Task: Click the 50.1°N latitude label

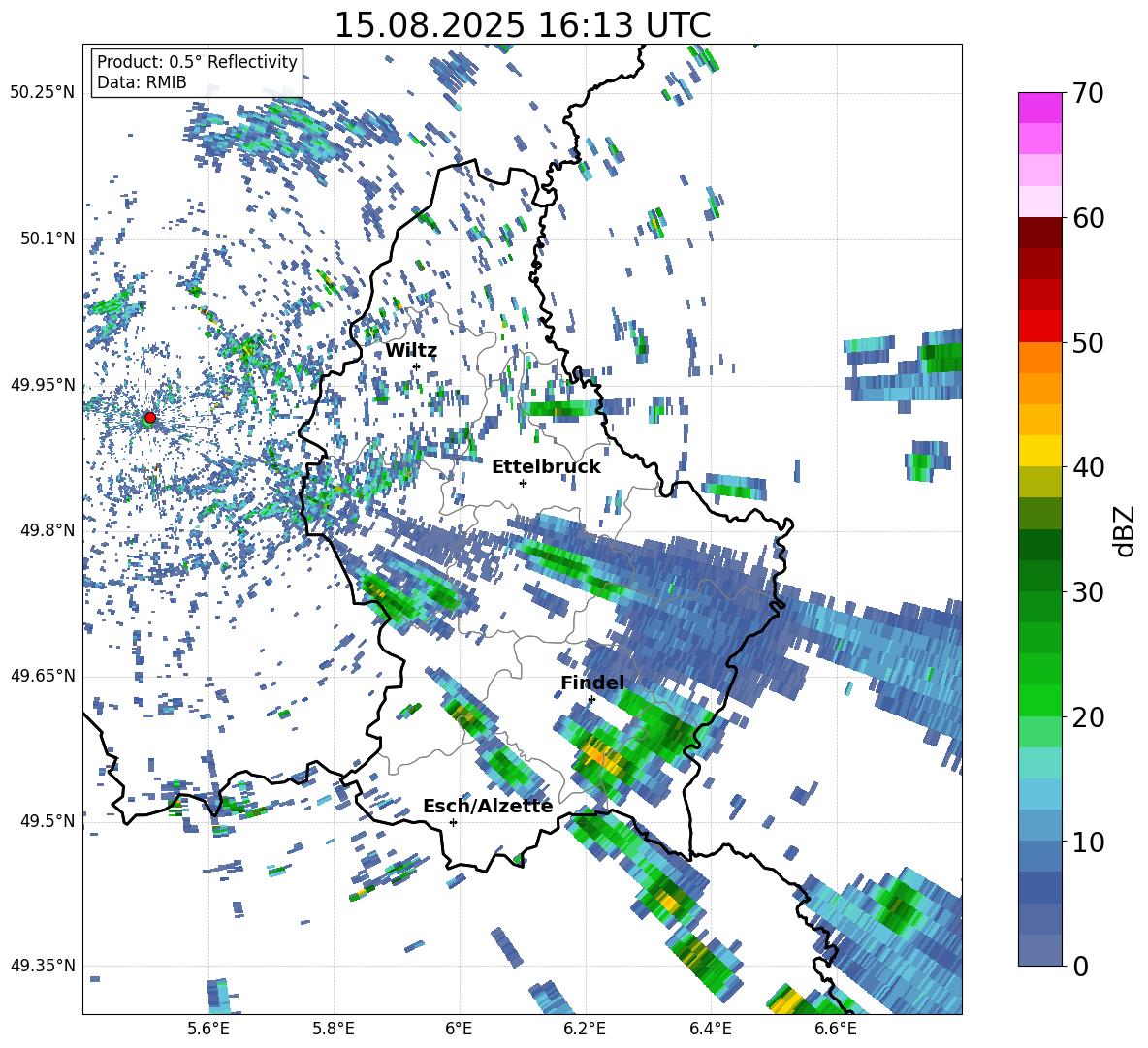Action: click(47, 238)
